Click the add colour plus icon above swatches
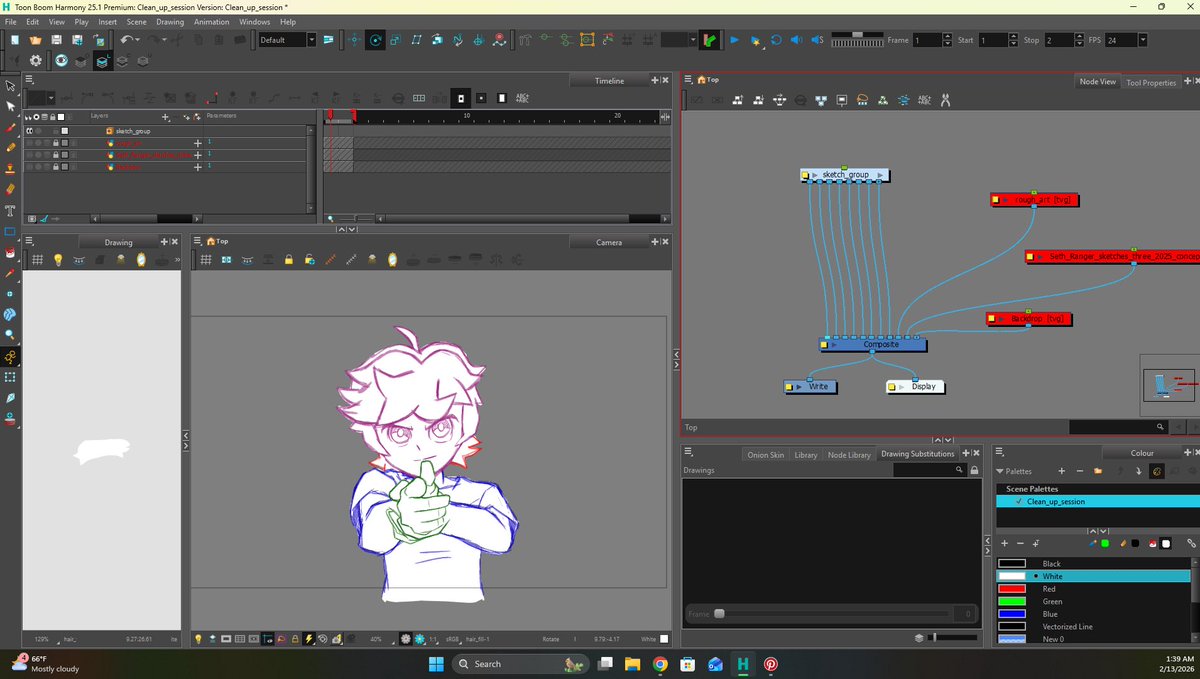Screen dimensions: 1200x679 coord(1005,543)
